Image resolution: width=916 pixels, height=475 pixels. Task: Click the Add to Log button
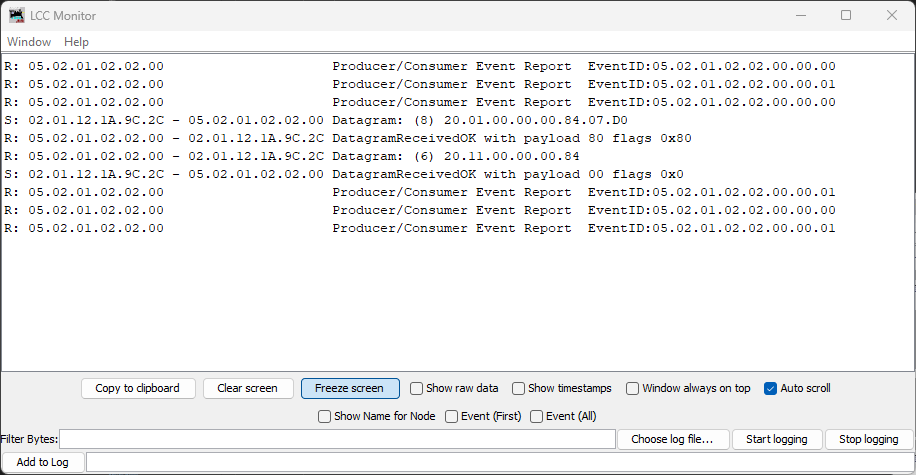43,462
